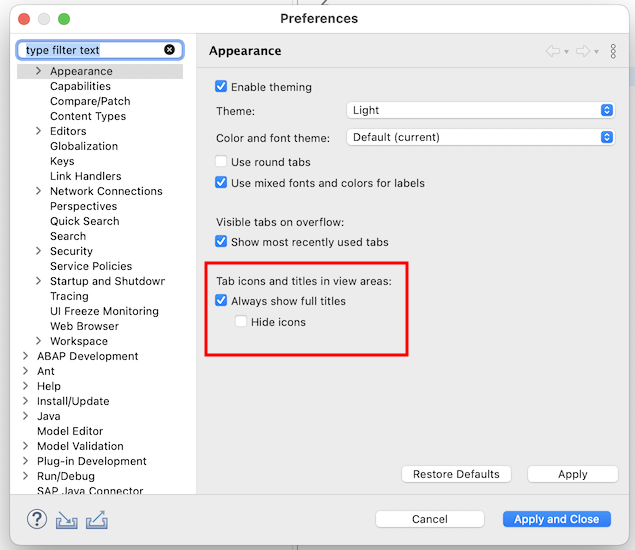This screenshot has height=550, width=635.
Task: Select Keys in the preferences tree
Action: pyautogui.click(x=62, y=161)
